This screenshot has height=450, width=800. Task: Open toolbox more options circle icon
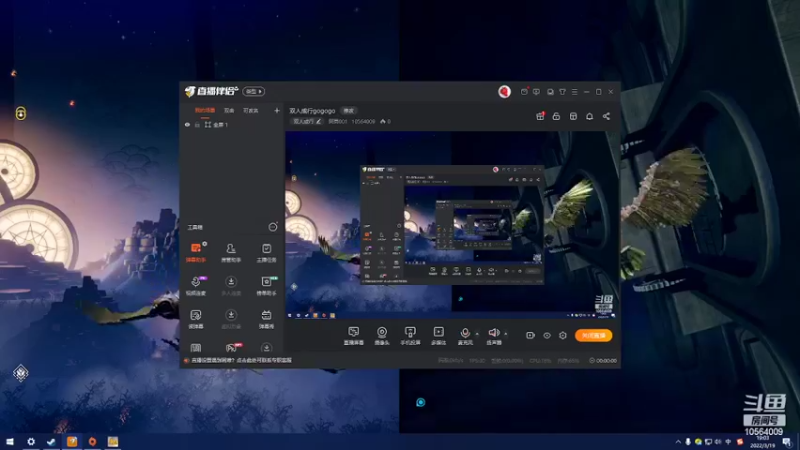[273, 227]
